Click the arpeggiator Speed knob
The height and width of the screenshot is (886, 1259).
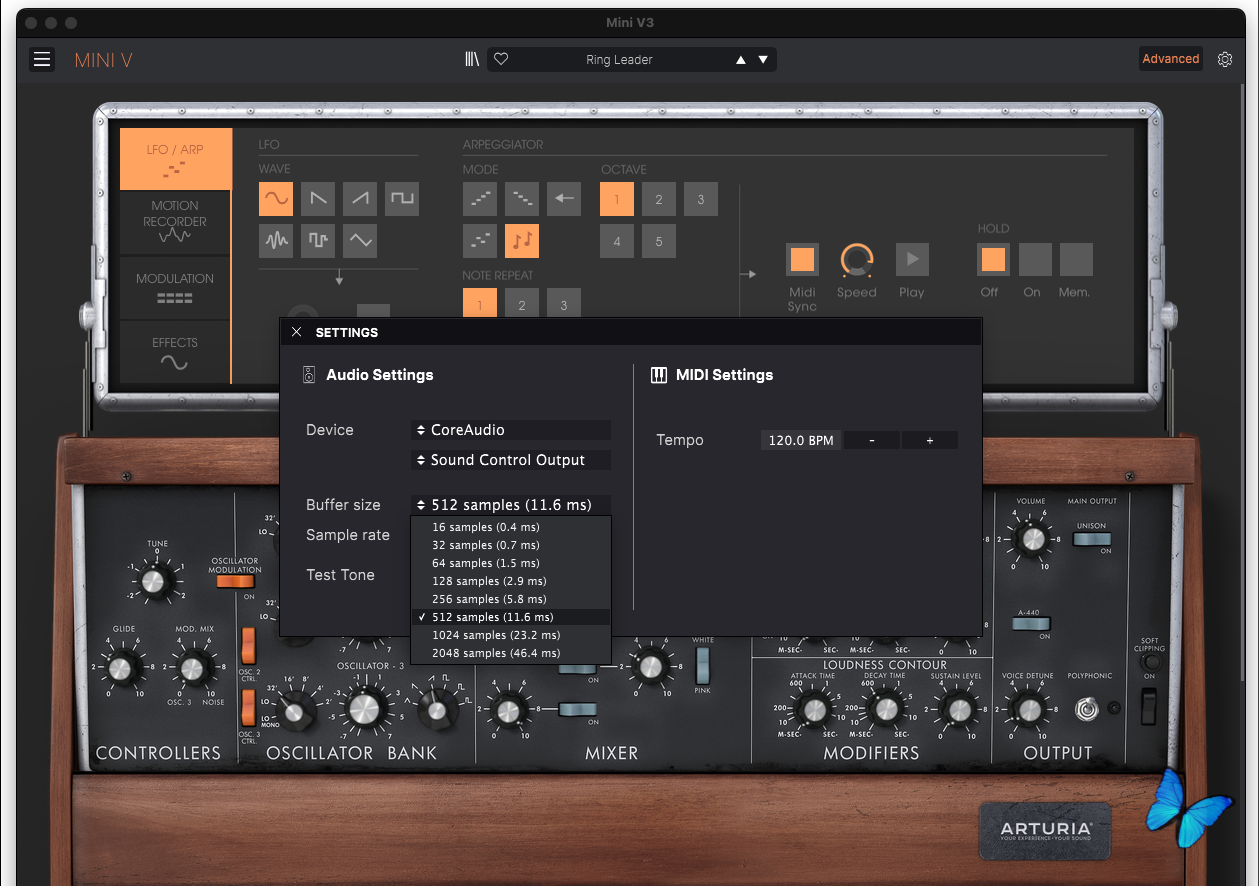(x=856, y=260)
